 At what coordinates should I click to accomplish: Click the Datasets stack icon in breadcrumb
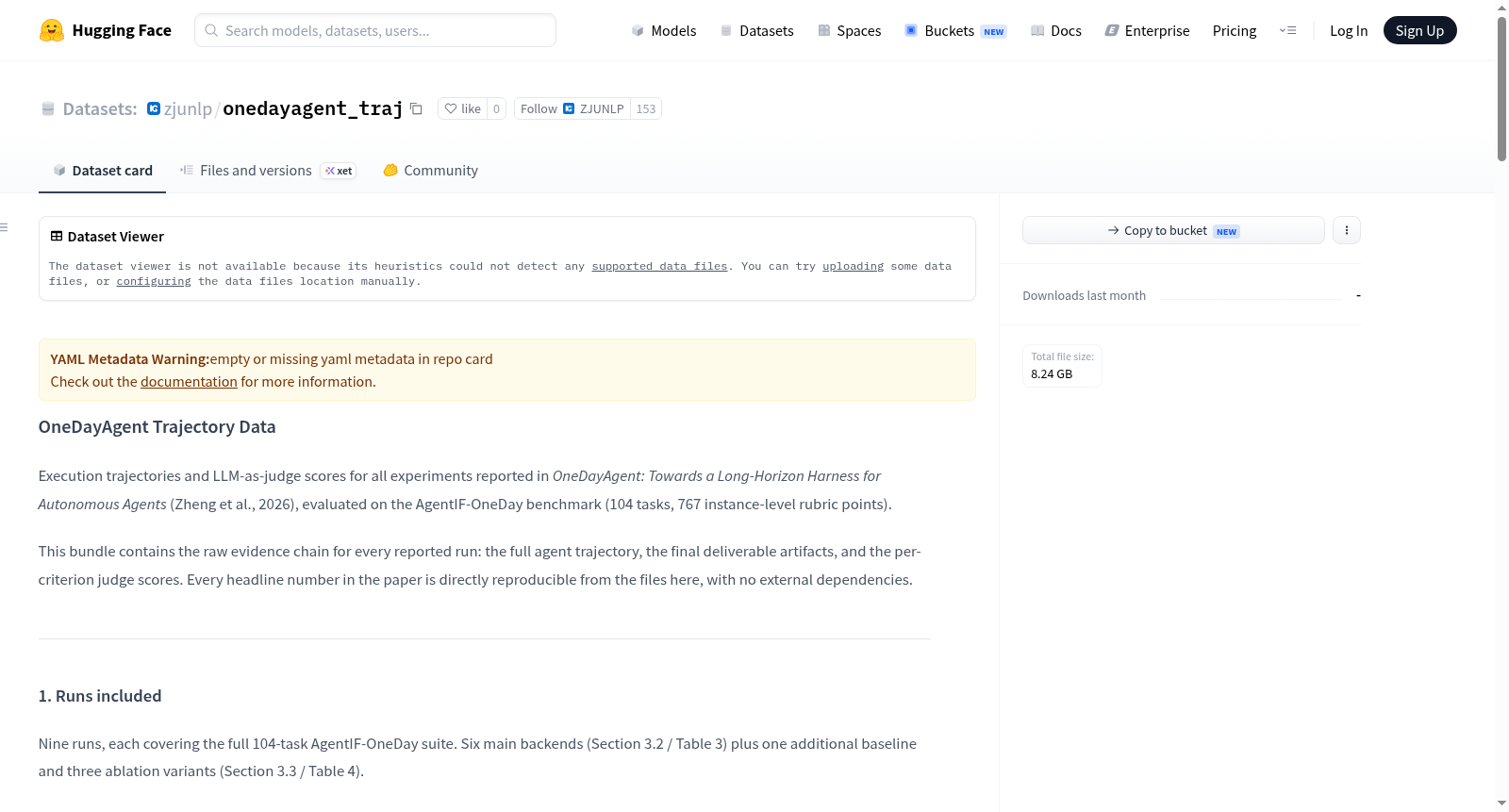(x=48, y=108)
